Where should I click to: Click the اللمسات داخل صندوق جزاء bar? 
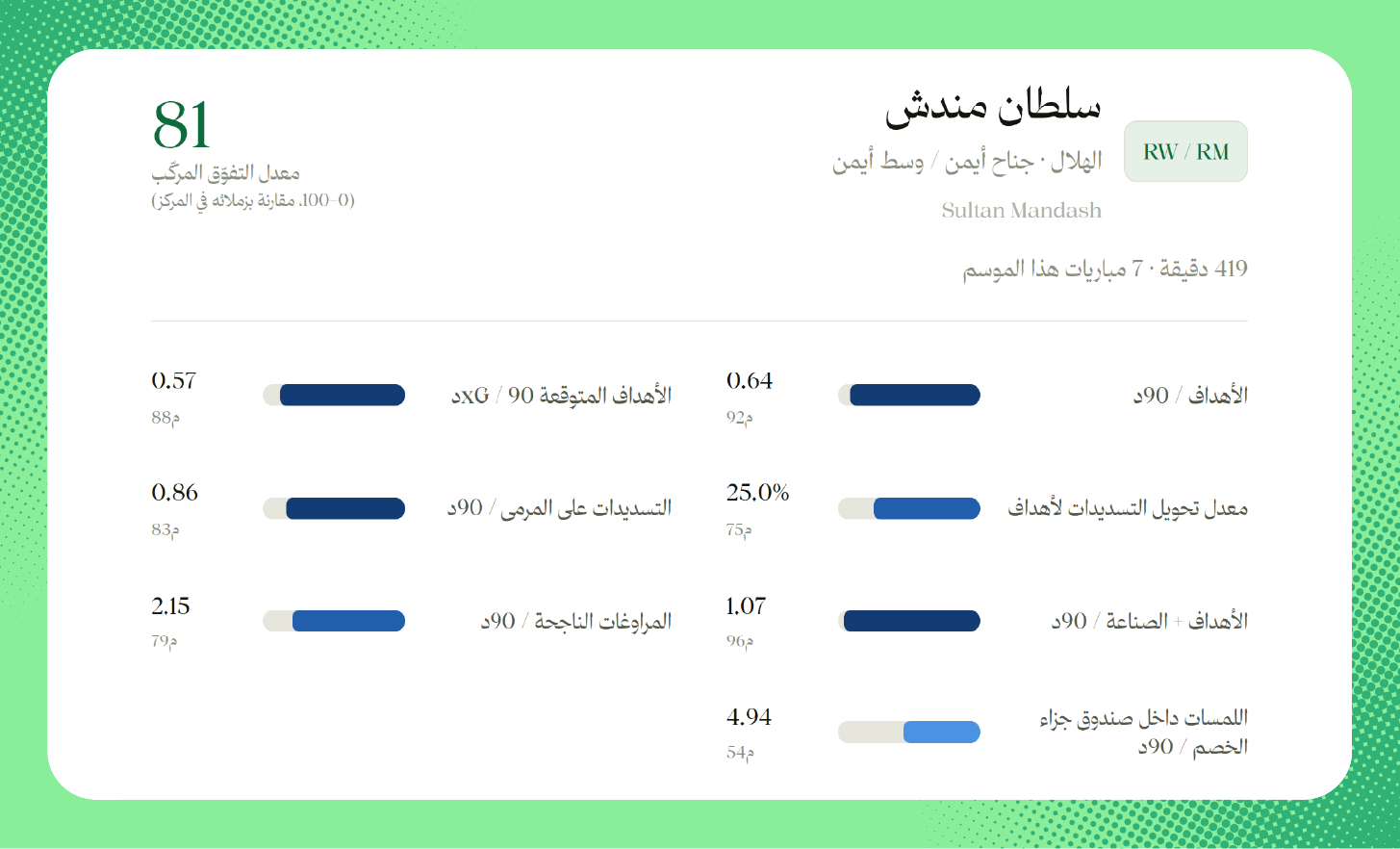(909, 733)
